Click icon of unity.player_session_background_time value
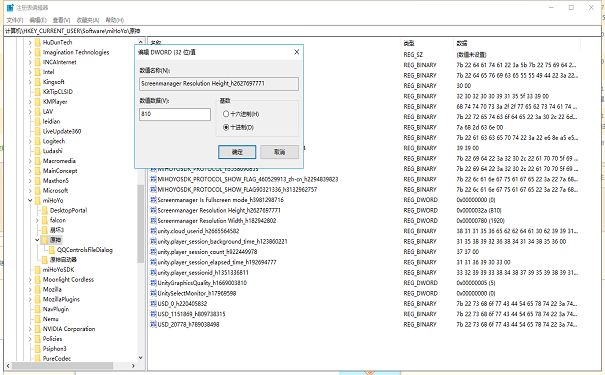The width and height of the screenshot is (605, 375). point(153,242)
